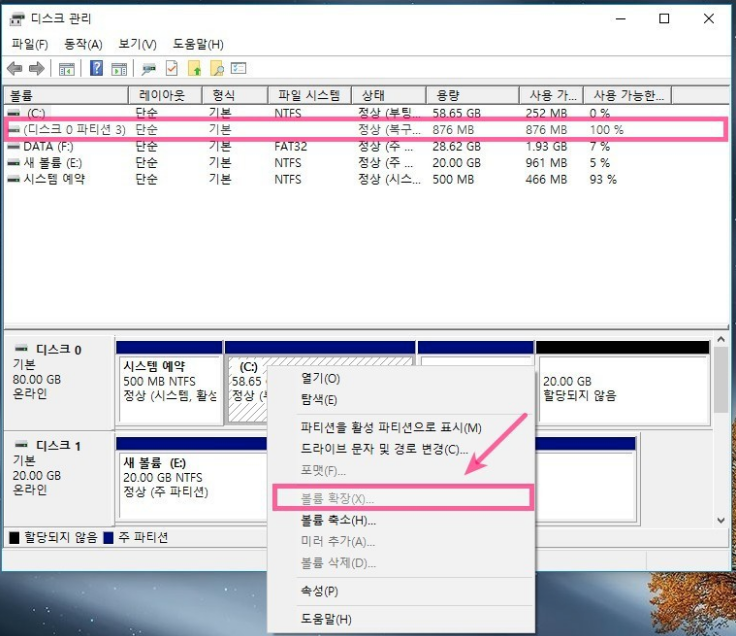This screenshot has height=636, width=736.
Task: Toggle the action pane toolbar icon
Action: click(x=119, y=69)
